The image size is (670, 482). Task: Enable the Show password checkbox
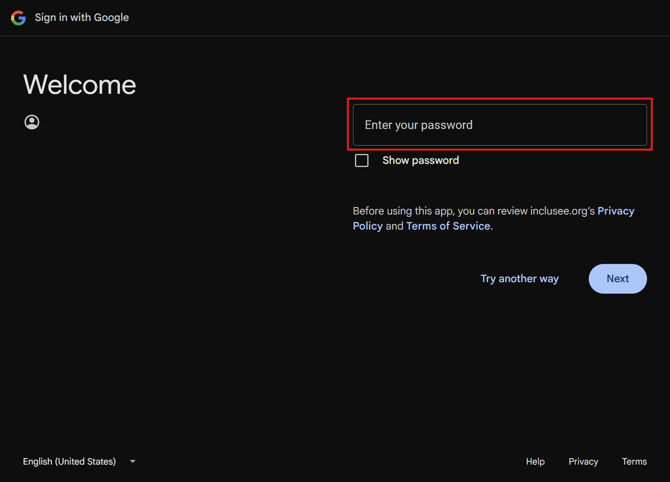(361, 161)
